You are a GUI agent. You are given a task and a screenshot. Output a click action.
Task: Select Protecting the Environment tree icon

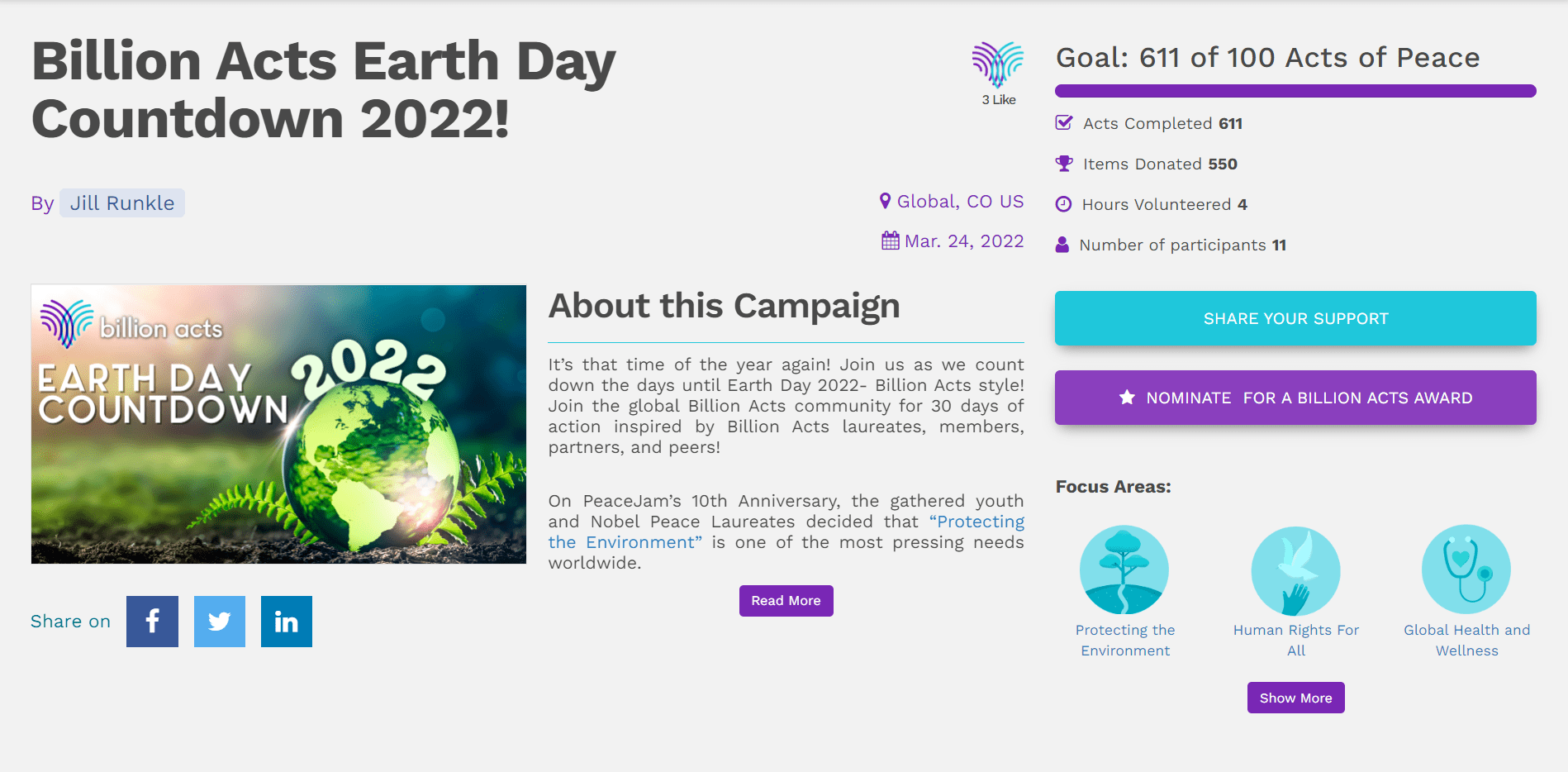pyautogui.click(x=1124, y=569)
